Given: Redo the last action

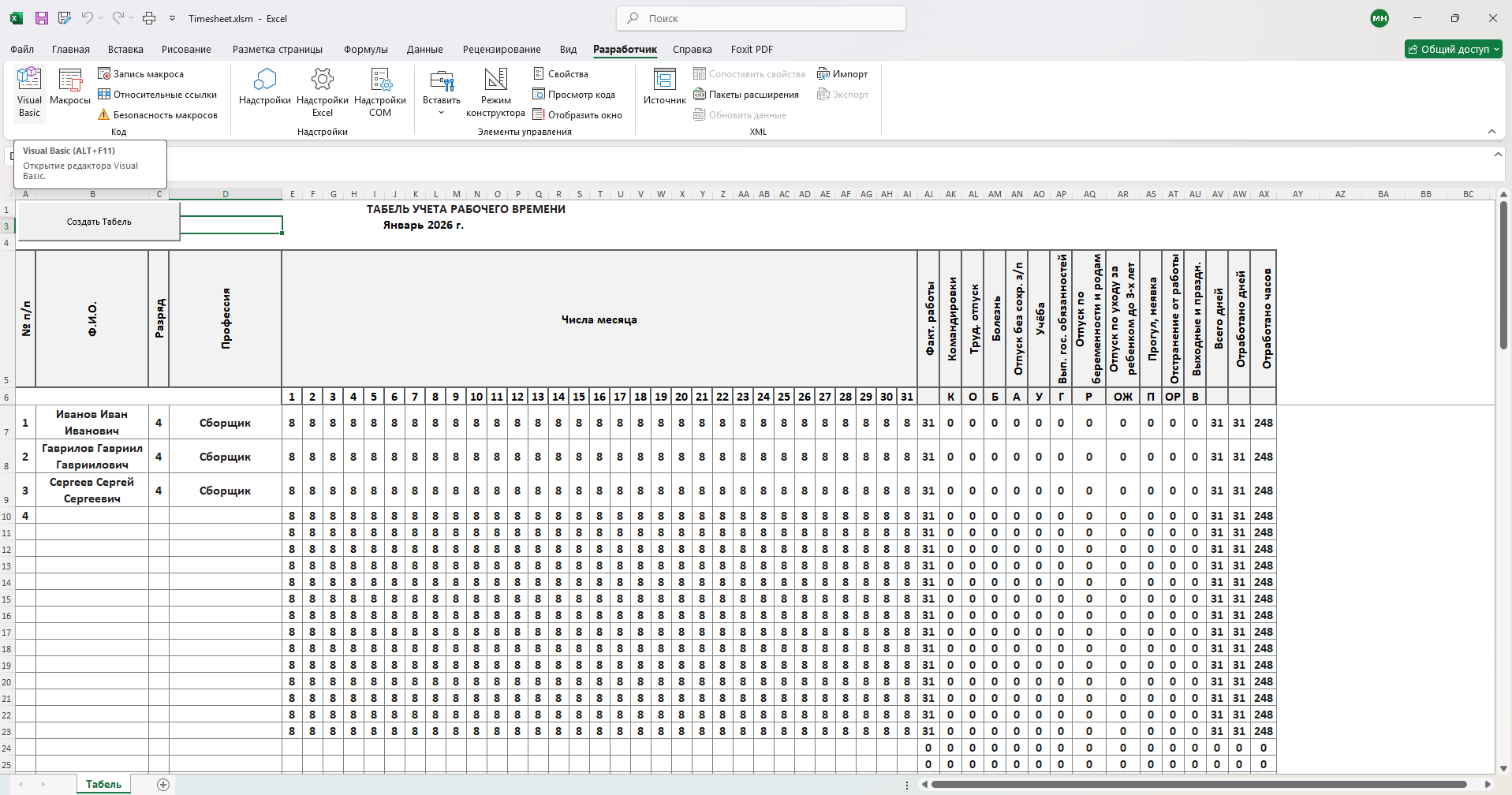Looking at the screenshot, I should click(x=118, y=17).
